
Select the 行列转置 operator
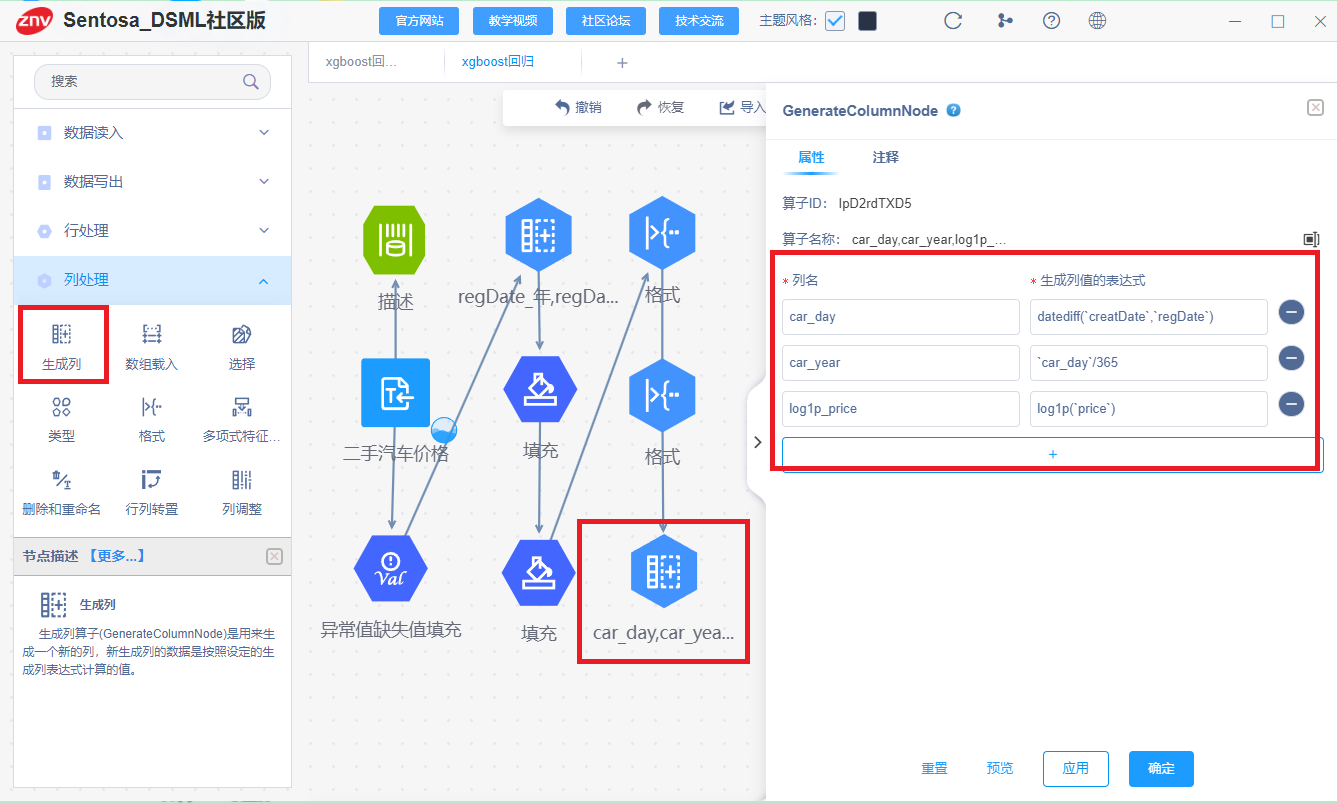point(151,492)
